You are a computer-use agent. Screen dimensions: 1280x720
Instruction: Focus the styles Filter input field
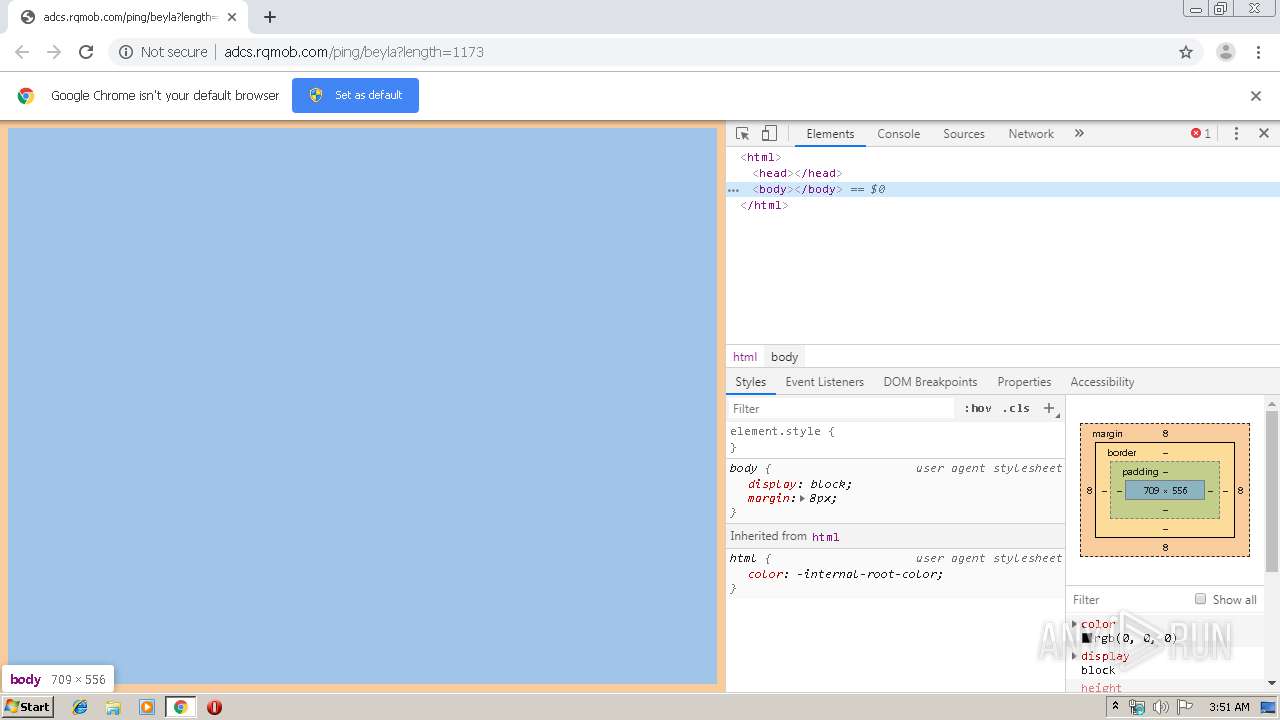841,409
